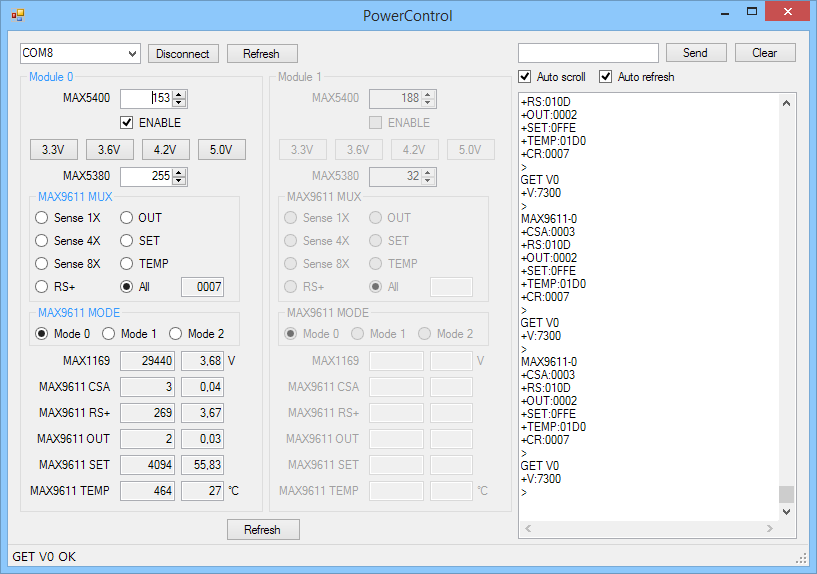Click MAX9611 SET converted value 55,83
This screenshot has height=574, width=817.
pos(203,465)
